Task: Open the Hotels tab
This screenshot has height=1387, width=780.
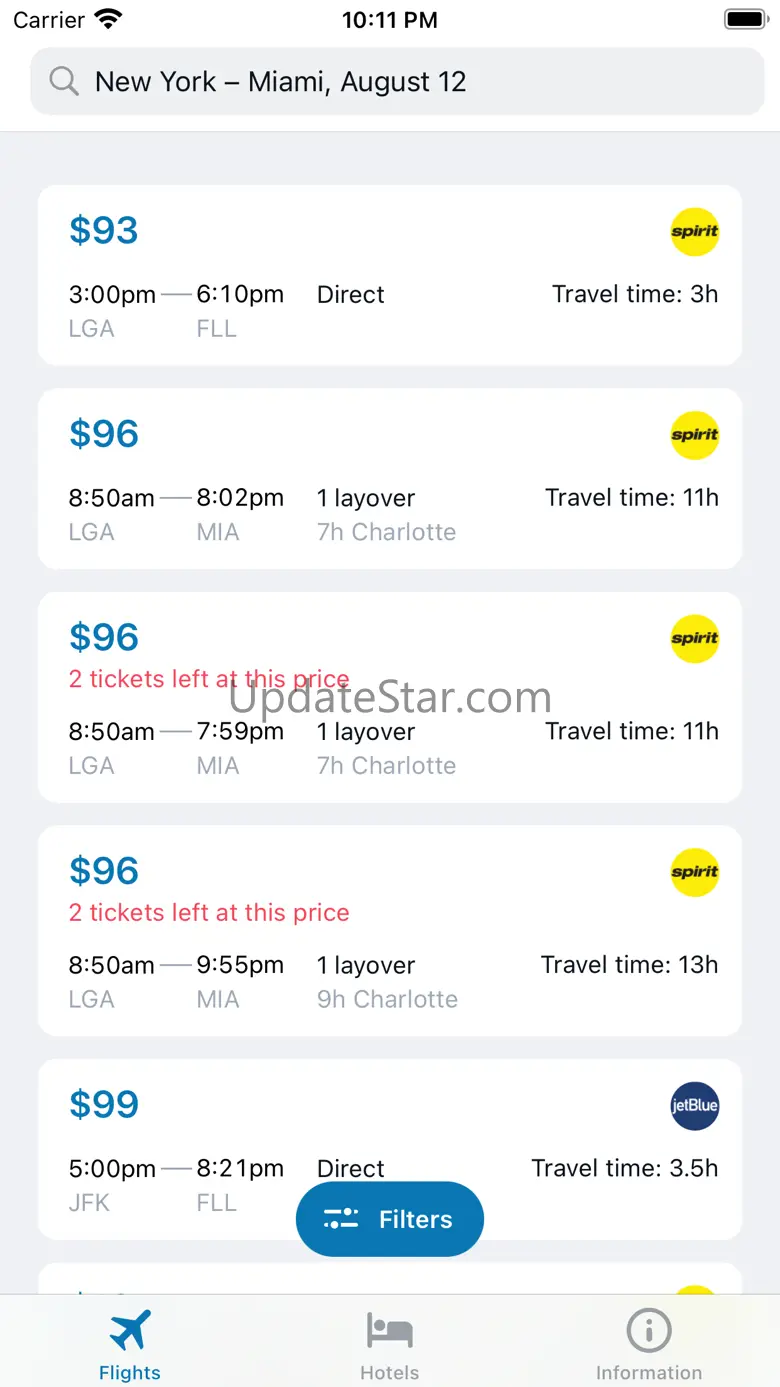Action: [389, 1345]
